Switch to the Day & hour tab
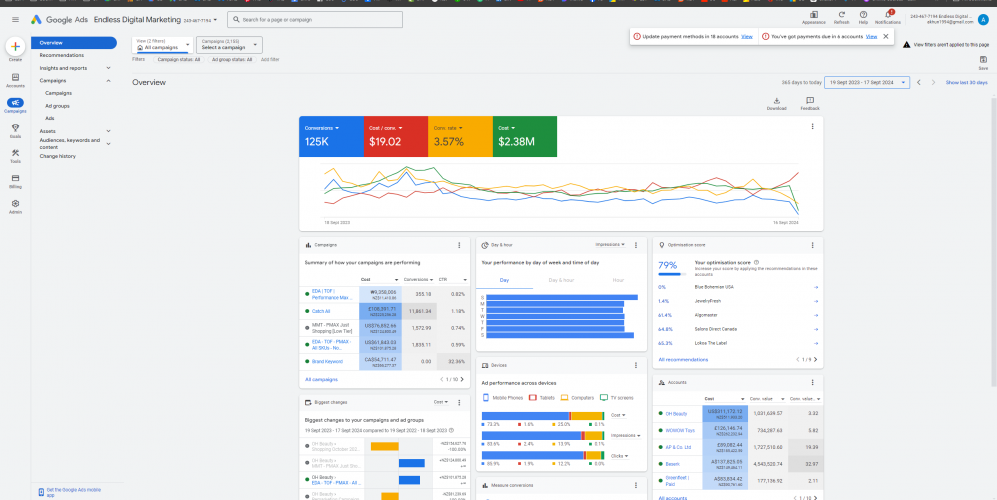997x500 pixels. 561,280
